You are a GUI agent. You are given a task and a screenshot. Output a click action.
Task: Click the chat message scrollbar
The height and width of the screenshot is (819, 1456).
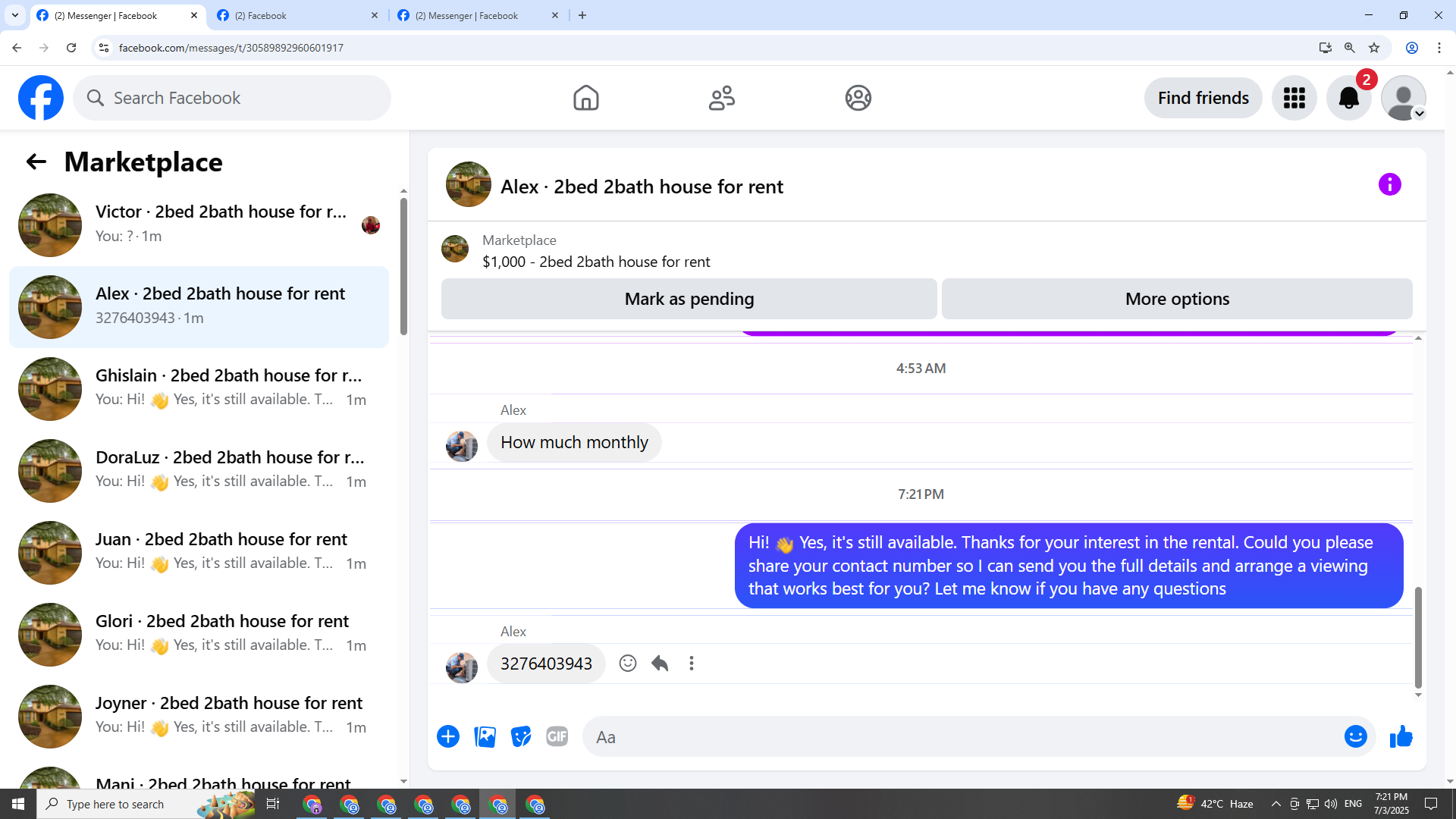click(1417, 637)
